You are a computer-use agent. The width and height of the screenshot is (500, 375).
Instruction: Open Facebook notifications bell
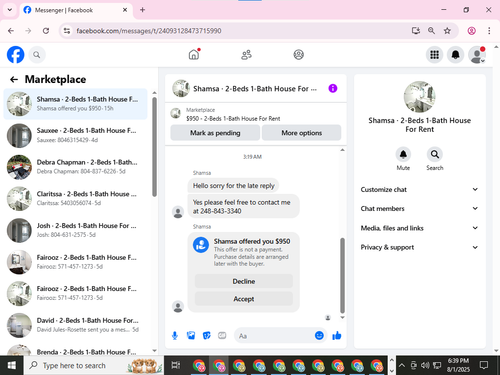[455, 55]
